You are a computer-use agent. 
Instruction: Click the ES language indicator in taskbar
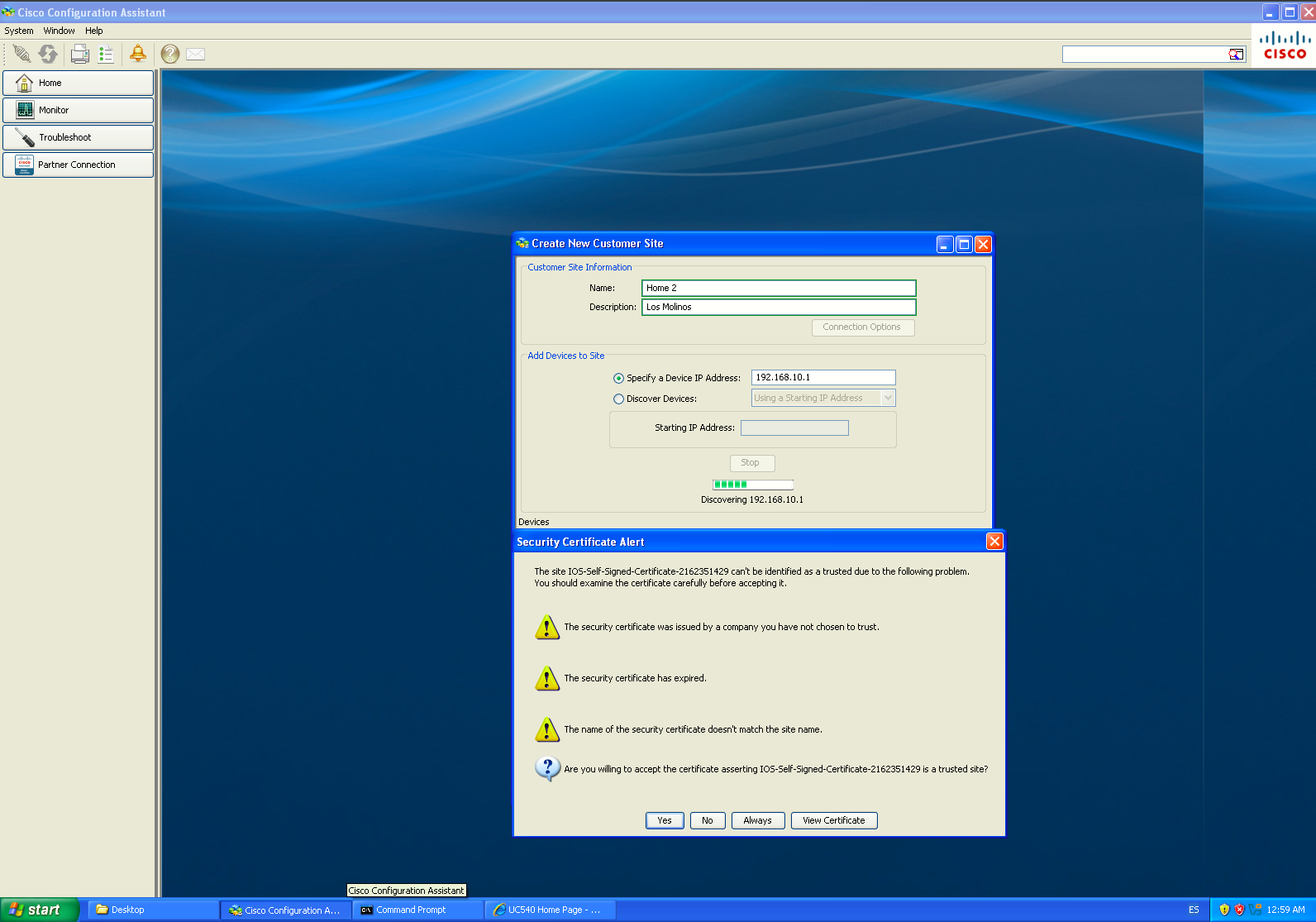pyautogui.click(x=1194, y=910)
